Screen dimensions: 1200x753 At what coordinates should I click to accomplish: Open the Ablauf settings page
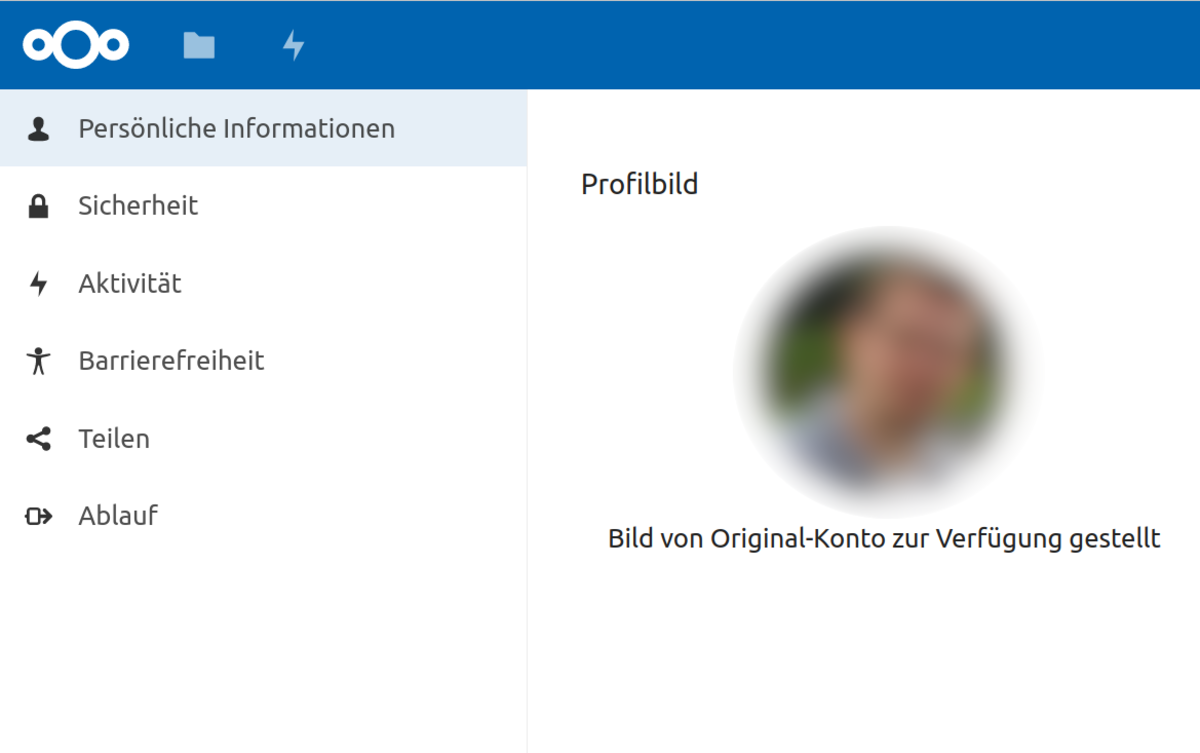point(118,516)
